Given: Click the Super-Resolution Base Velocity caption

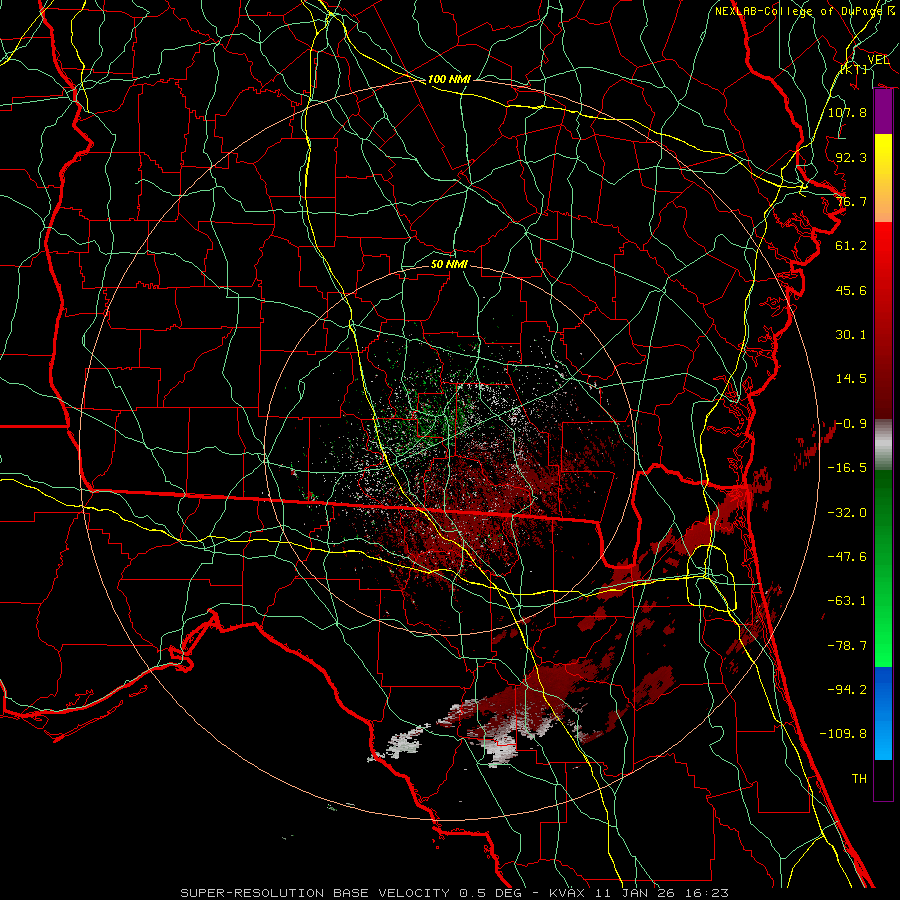Looking at the screenshot, I should pyautogui.click(x=454, y=893).
